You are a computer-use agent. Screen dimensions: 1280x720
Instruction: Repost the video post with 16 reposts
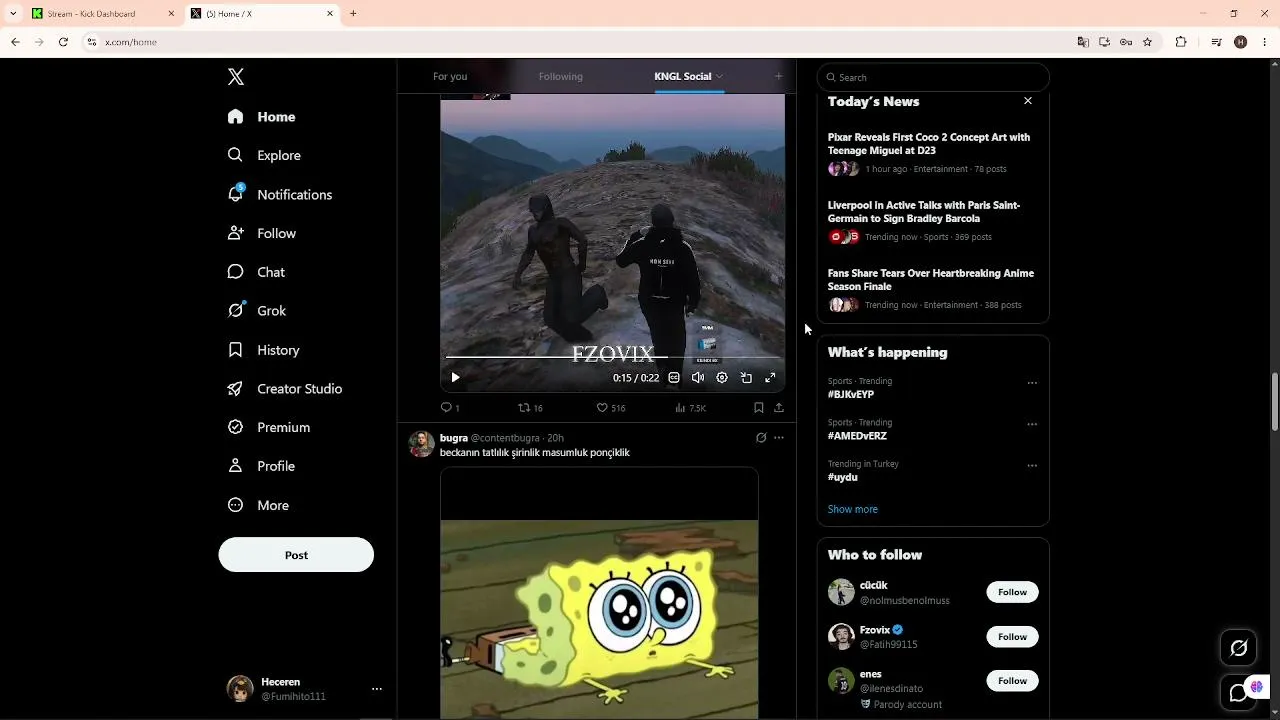click(530, 408)
